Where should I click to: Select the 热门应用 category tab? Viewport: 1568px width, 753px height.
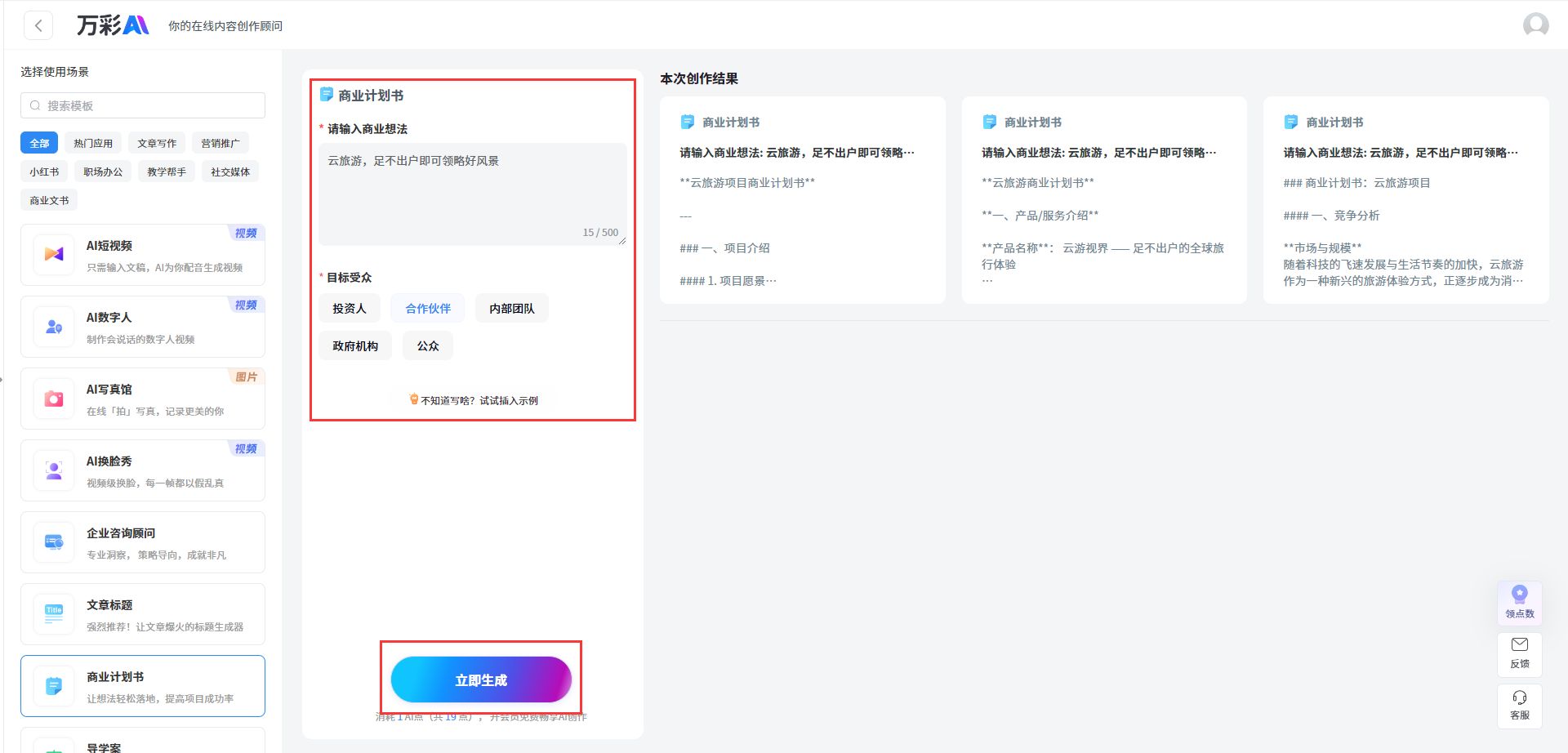tap(93, 143)
